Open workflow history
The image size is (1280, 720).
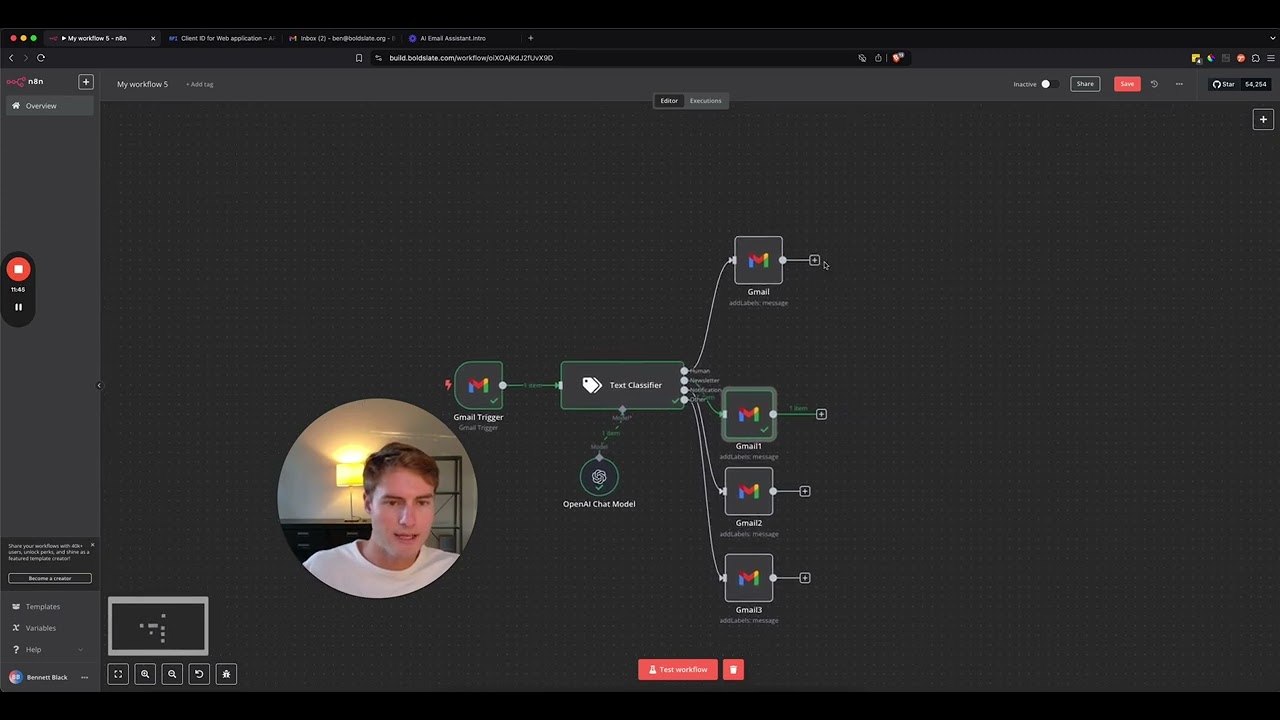[1154, 84]
